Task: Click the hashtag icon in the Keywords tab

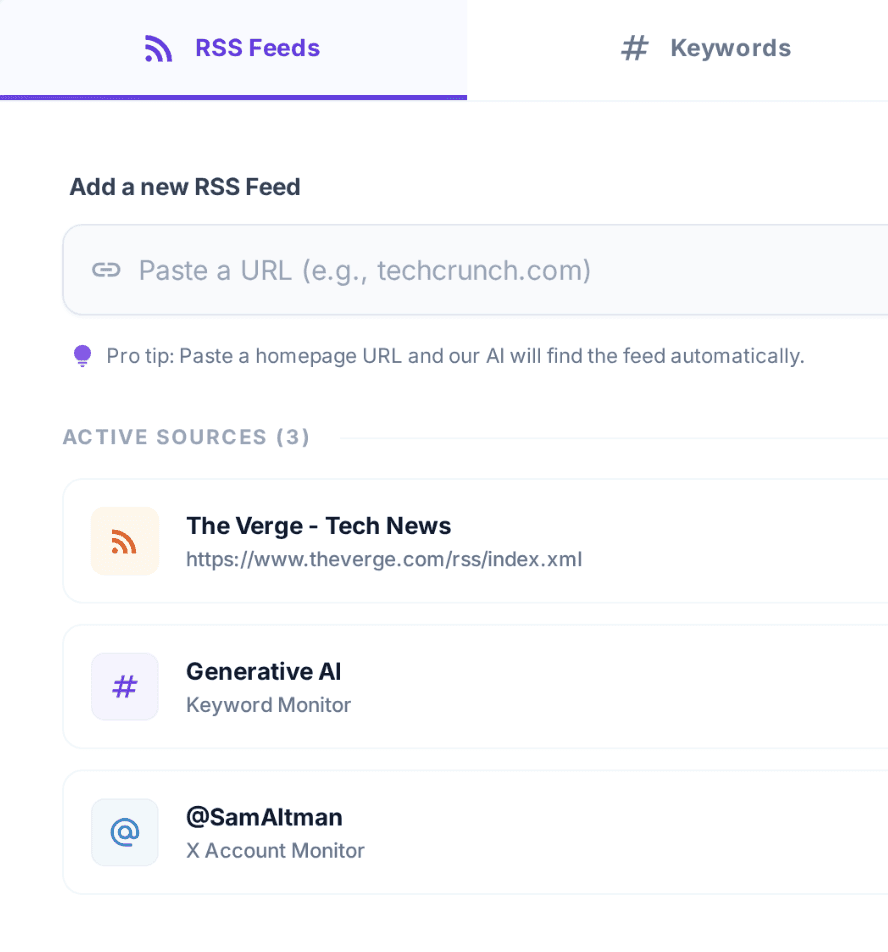Action: pos(635,47)
